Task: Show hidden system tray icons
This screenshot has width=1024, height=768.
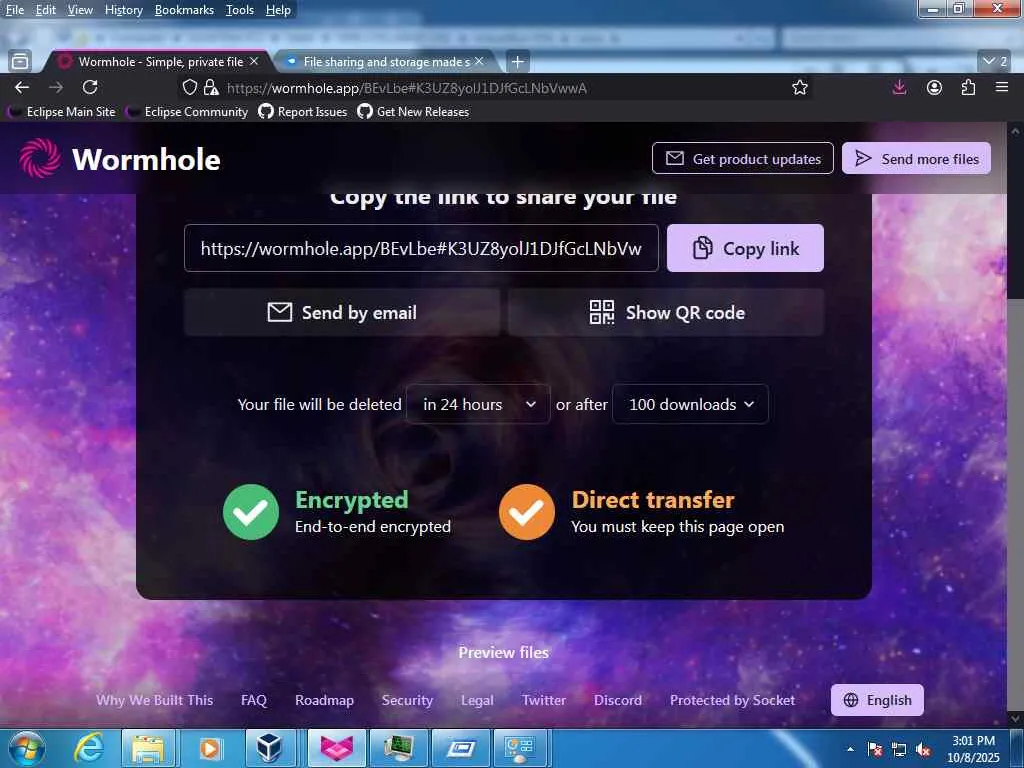Action: pos(850,748)
